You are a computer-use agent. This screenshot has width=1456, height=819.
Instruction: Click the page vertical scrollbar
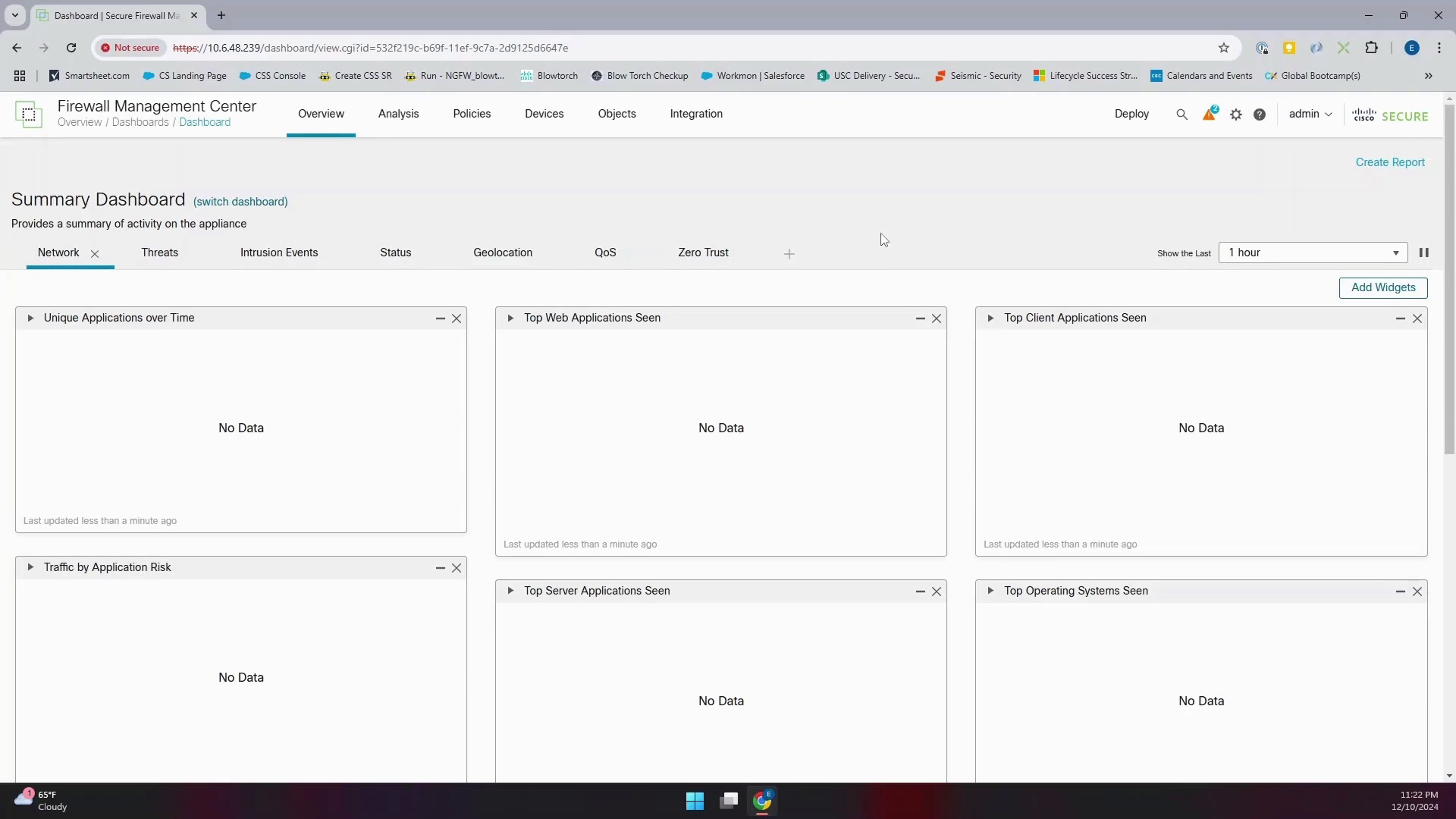(x=1449, y=279)
